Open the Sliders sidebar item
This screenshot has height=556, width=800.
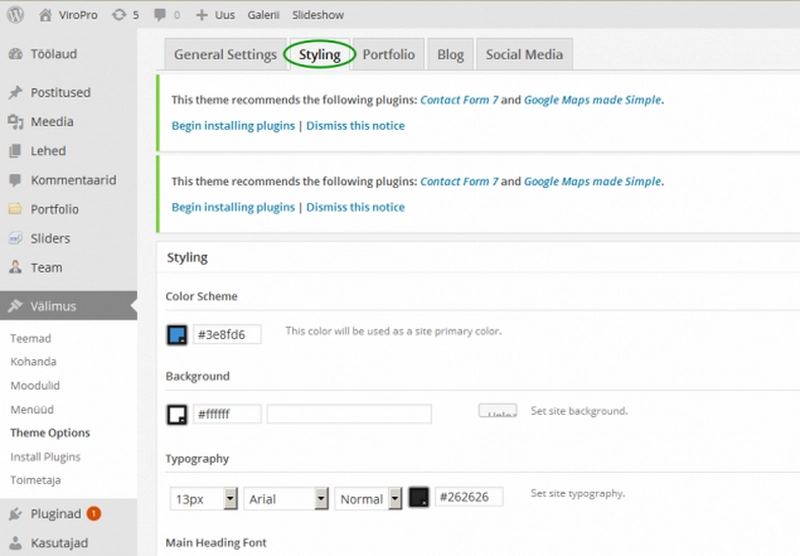(50, 238)
